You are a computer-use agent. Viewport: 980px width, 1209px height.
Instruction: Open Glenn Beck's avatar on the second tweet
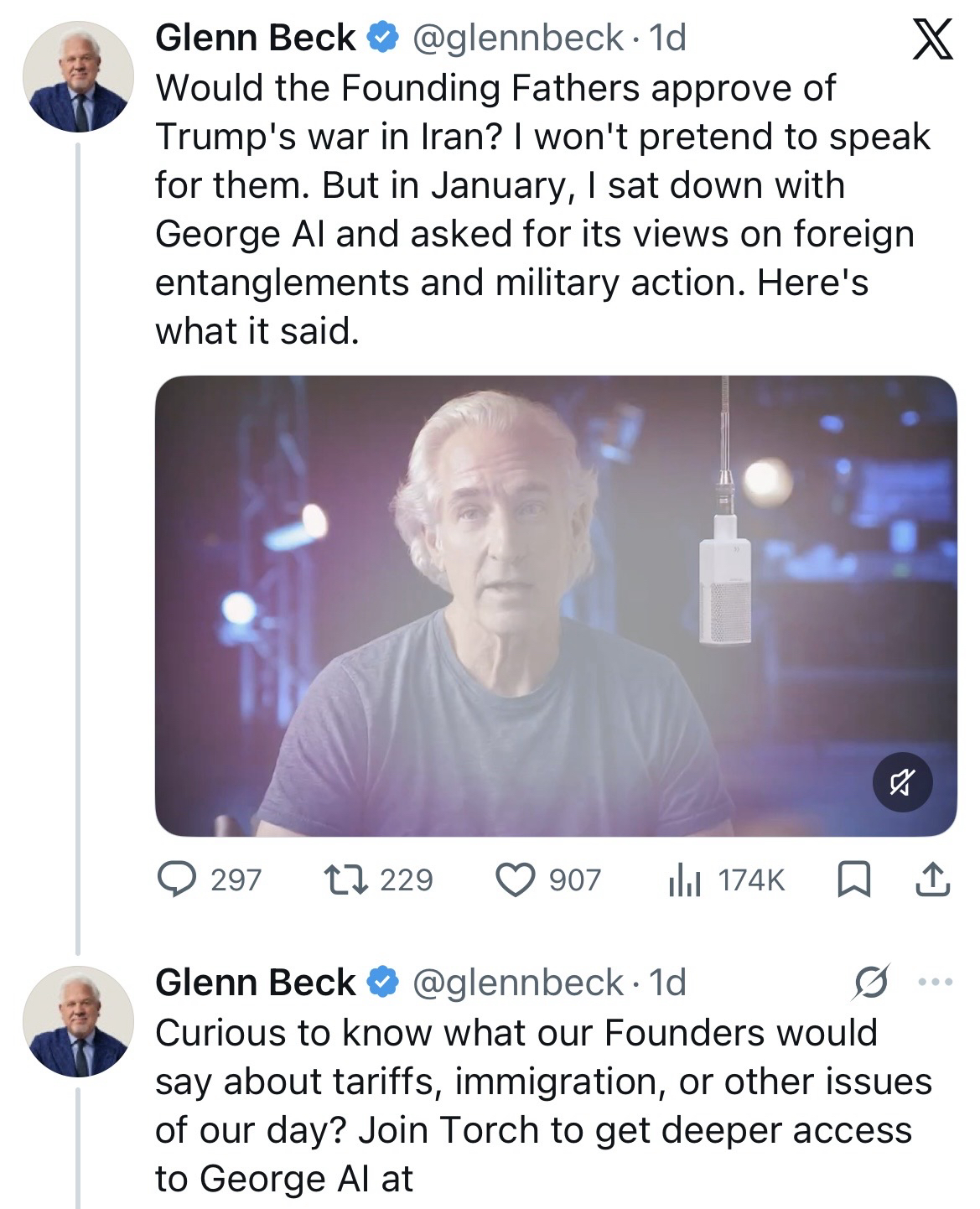78,1021
